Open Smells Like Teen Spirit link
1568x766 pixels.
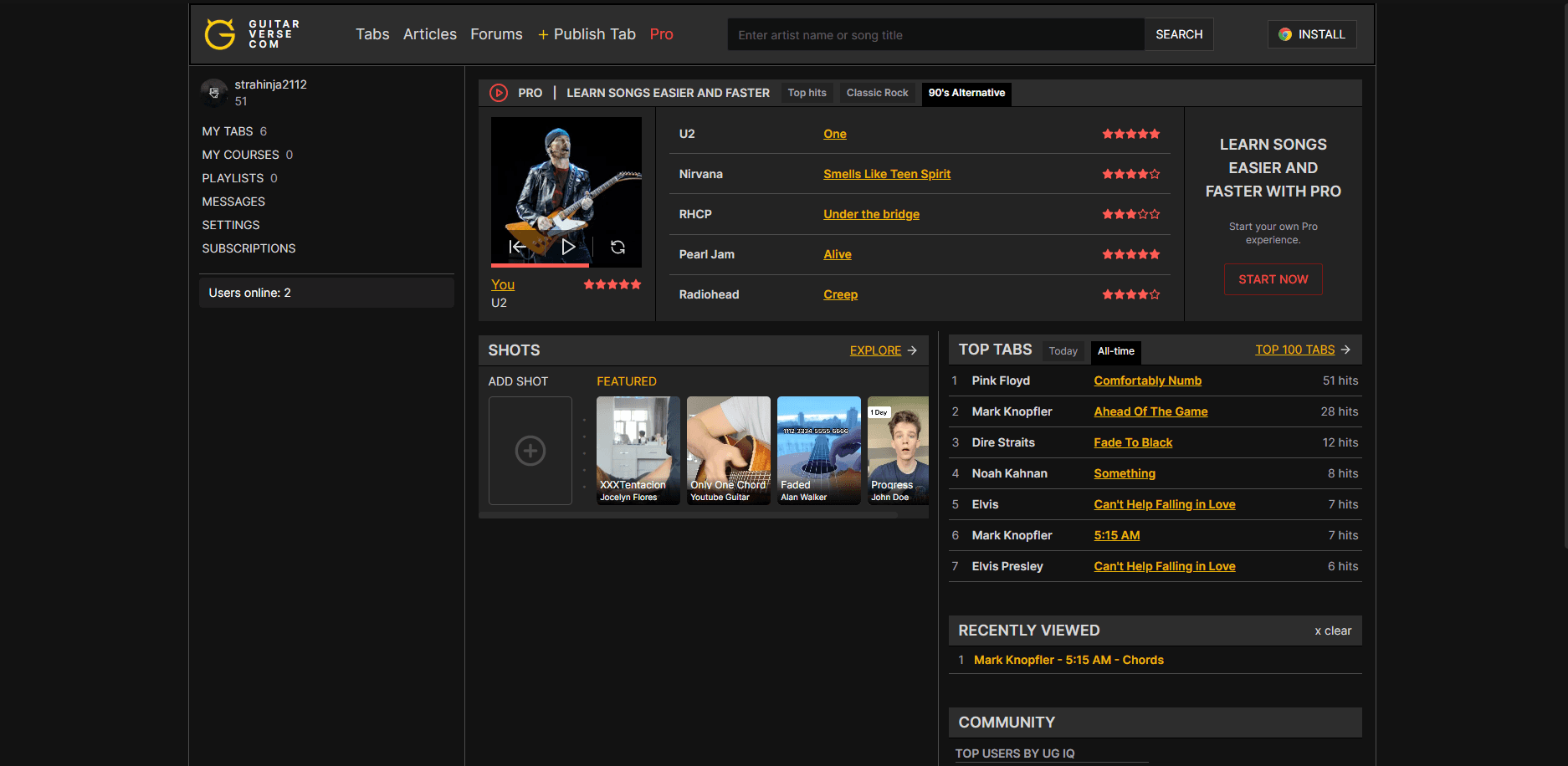(886, 174)
